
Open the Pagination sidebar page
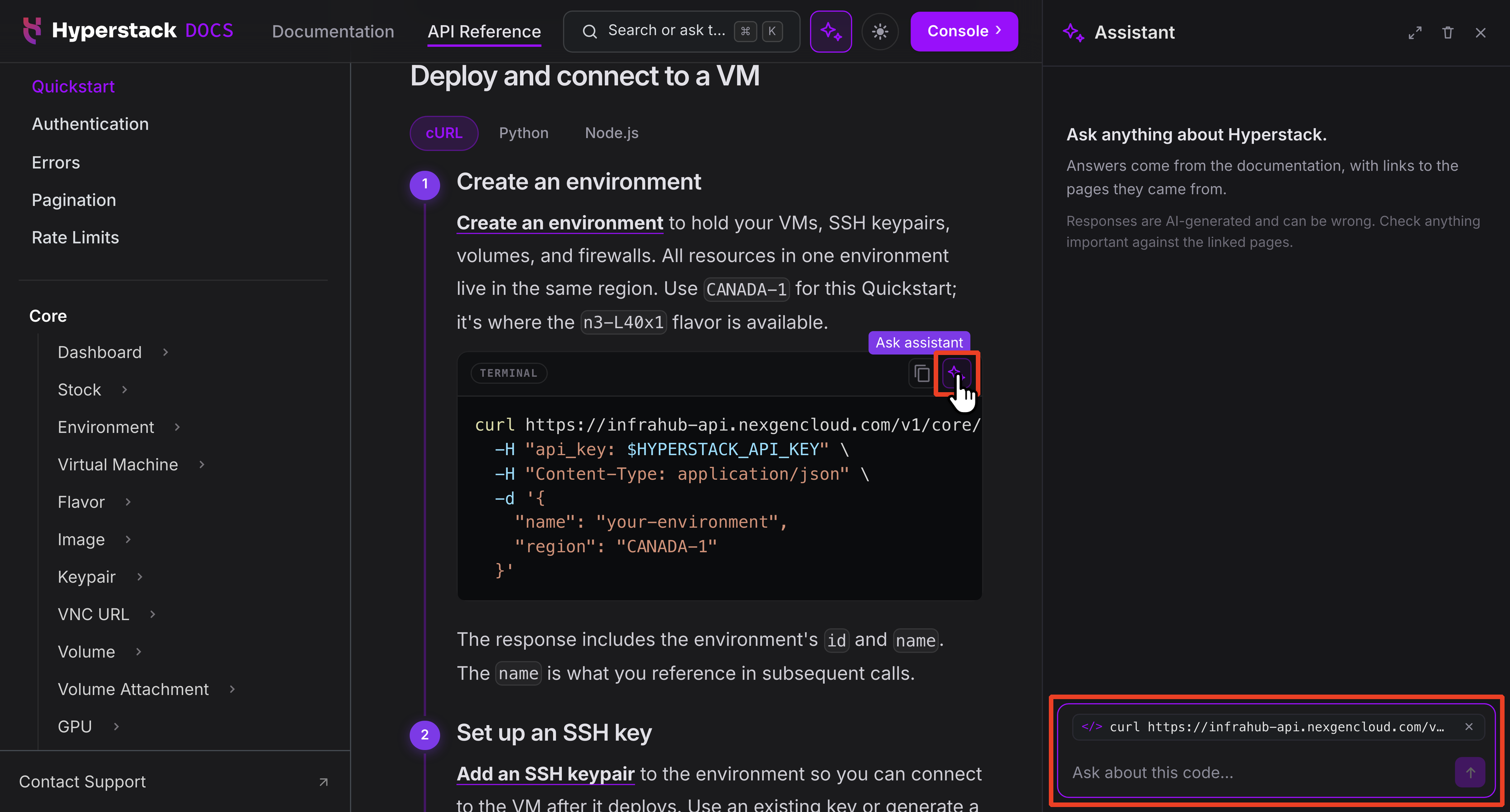(74, 200)
